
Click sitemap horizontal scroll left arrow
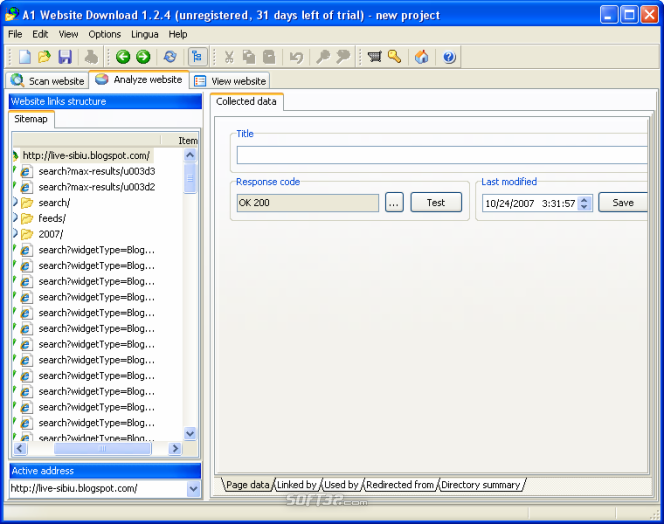(20, 448)
